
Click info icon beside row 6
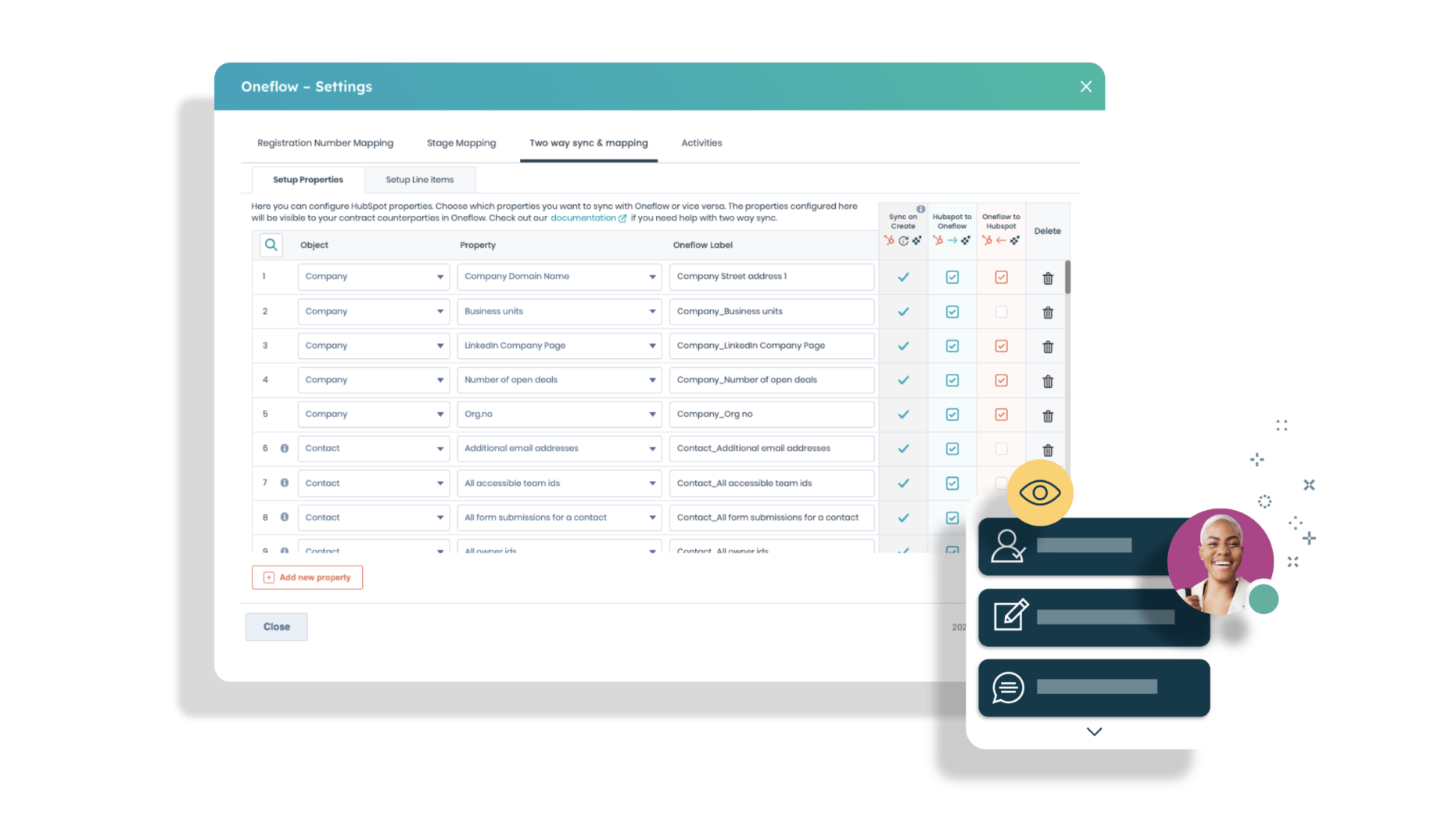click(285, 448)
